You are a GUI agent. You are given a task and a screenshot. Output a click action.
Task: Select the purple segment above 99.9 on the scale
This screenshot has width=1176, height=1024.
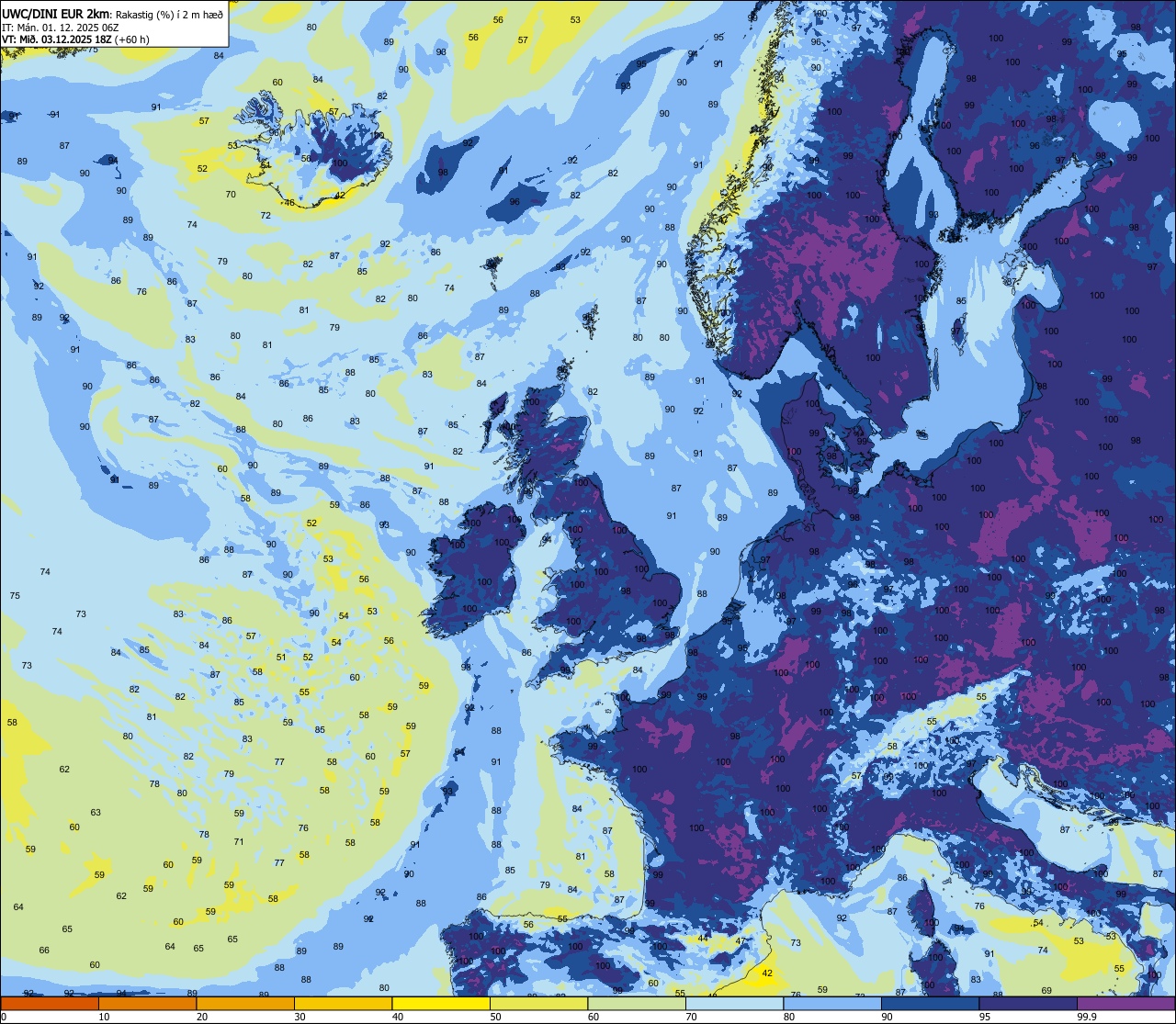point(1125,1003)
